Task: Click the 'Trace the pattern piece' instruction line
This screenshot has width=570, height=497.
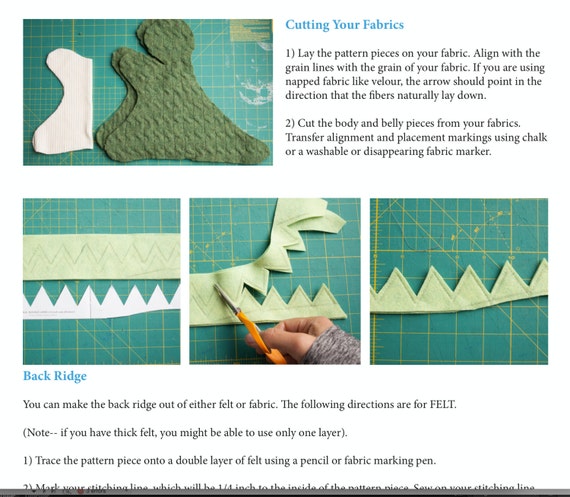Action: pos(229,461)
